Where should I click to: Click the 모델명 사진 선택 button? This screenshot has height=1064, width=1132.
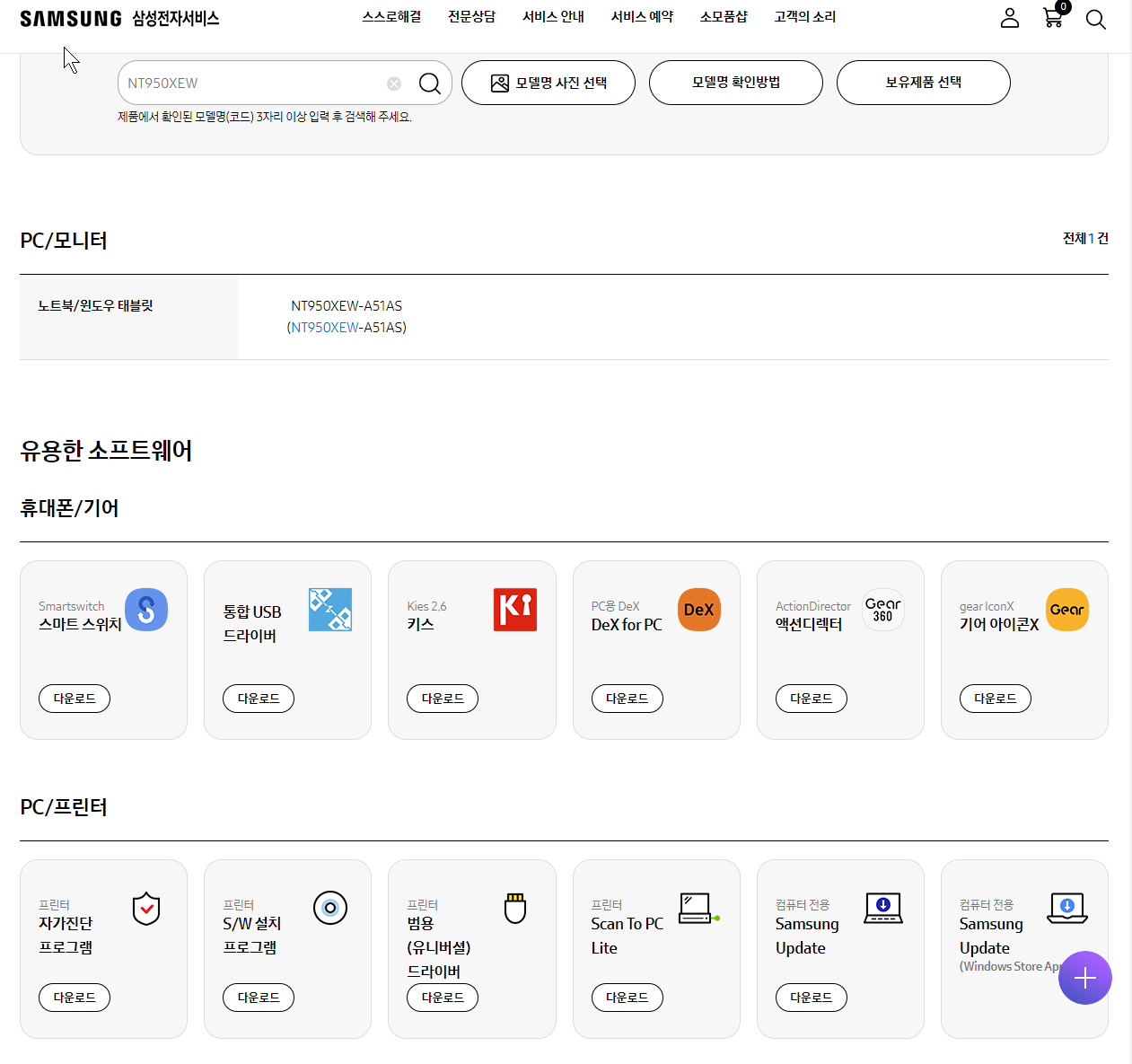548,83
